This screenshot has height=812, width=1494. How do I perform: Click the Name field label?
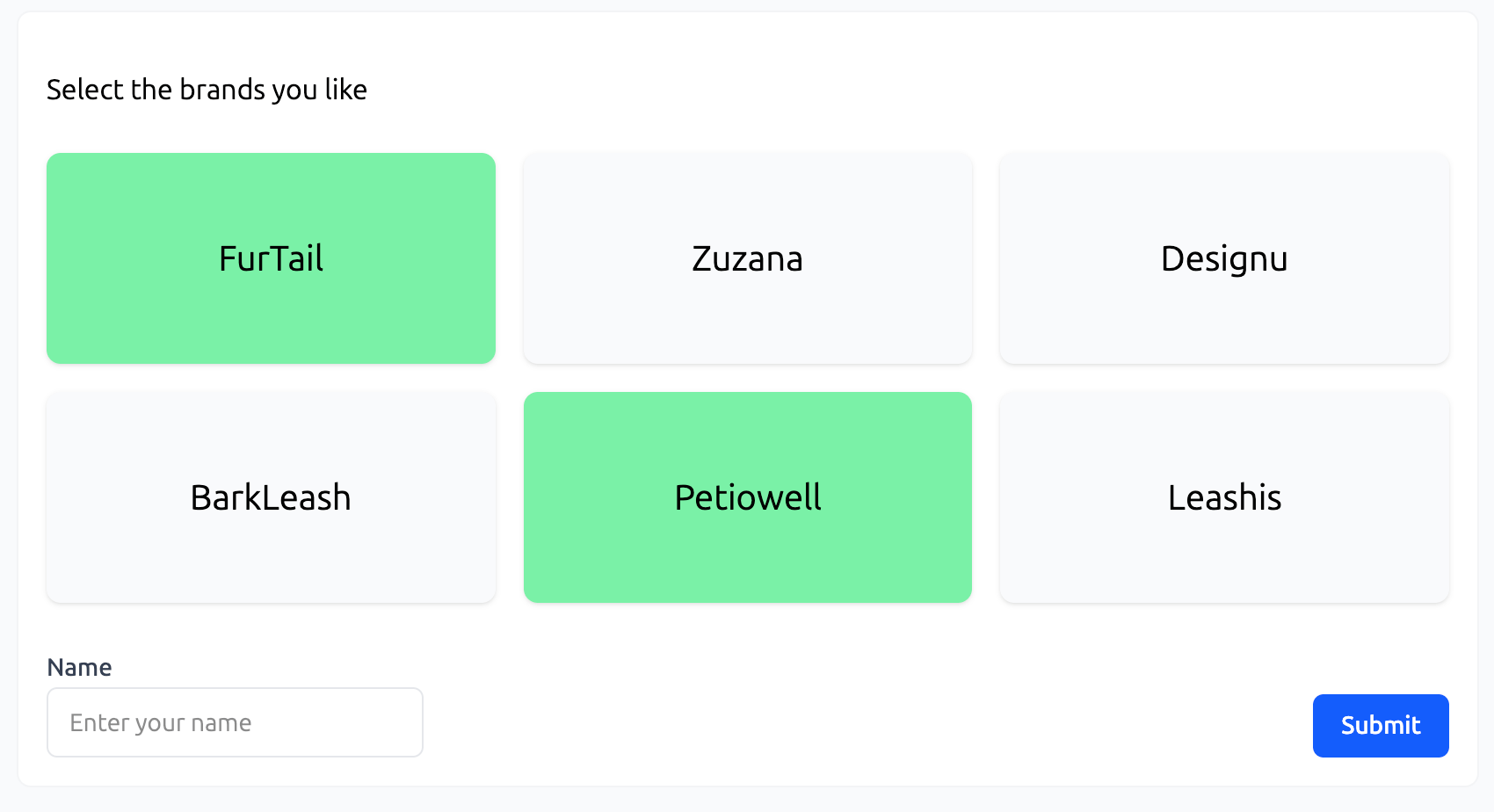(x=79, y=667)
